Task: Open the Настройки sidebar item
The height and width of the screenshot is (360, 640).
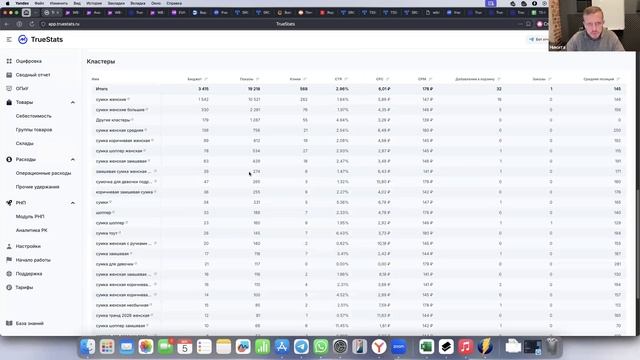Action: [x=28, y=247]
